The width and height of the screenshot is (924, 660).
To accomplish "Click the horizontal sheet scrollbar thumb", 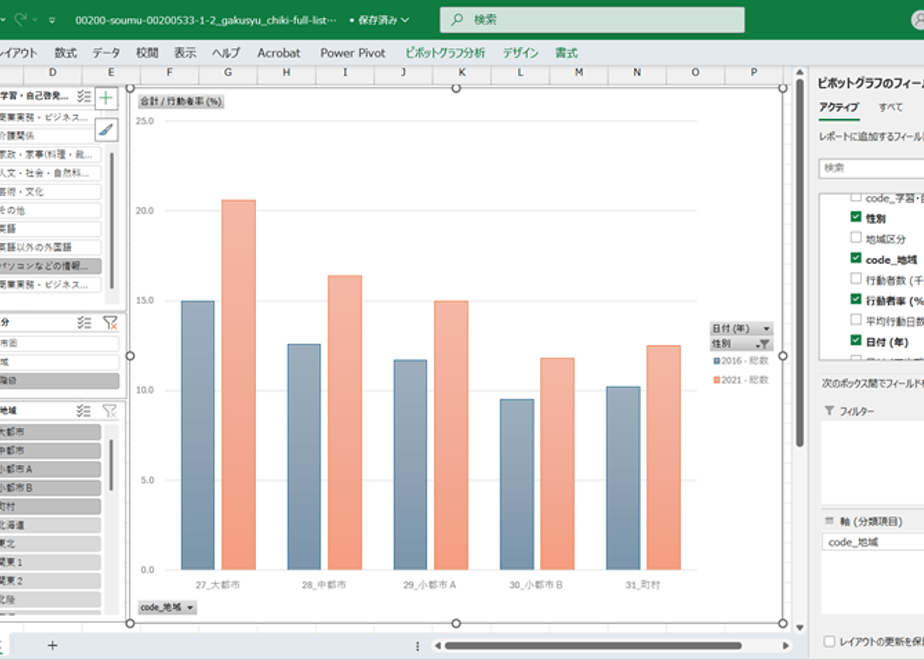I will tap(593, 646).
